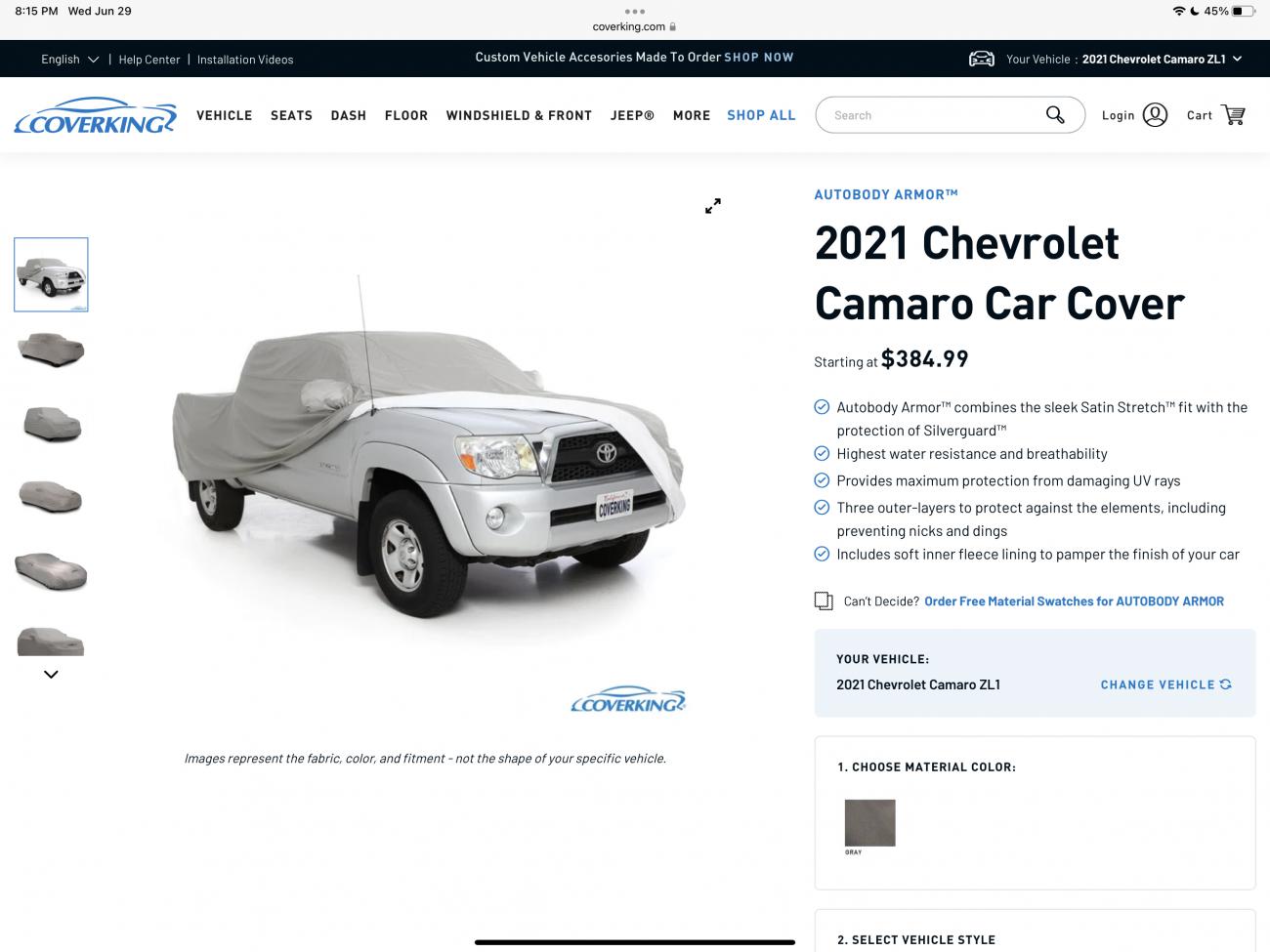Image resolution: width=1270 pixels, height=952 pixels.
Task: Expand product image to fullscreen
Action: (x=713, y=206)
